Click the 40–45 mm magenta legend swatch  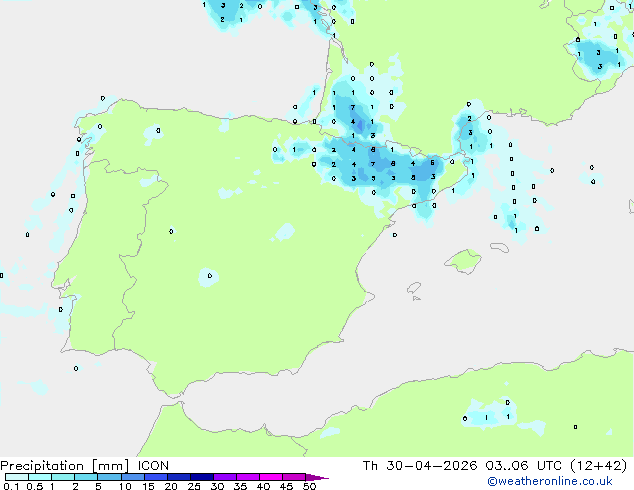pos(271,477)
